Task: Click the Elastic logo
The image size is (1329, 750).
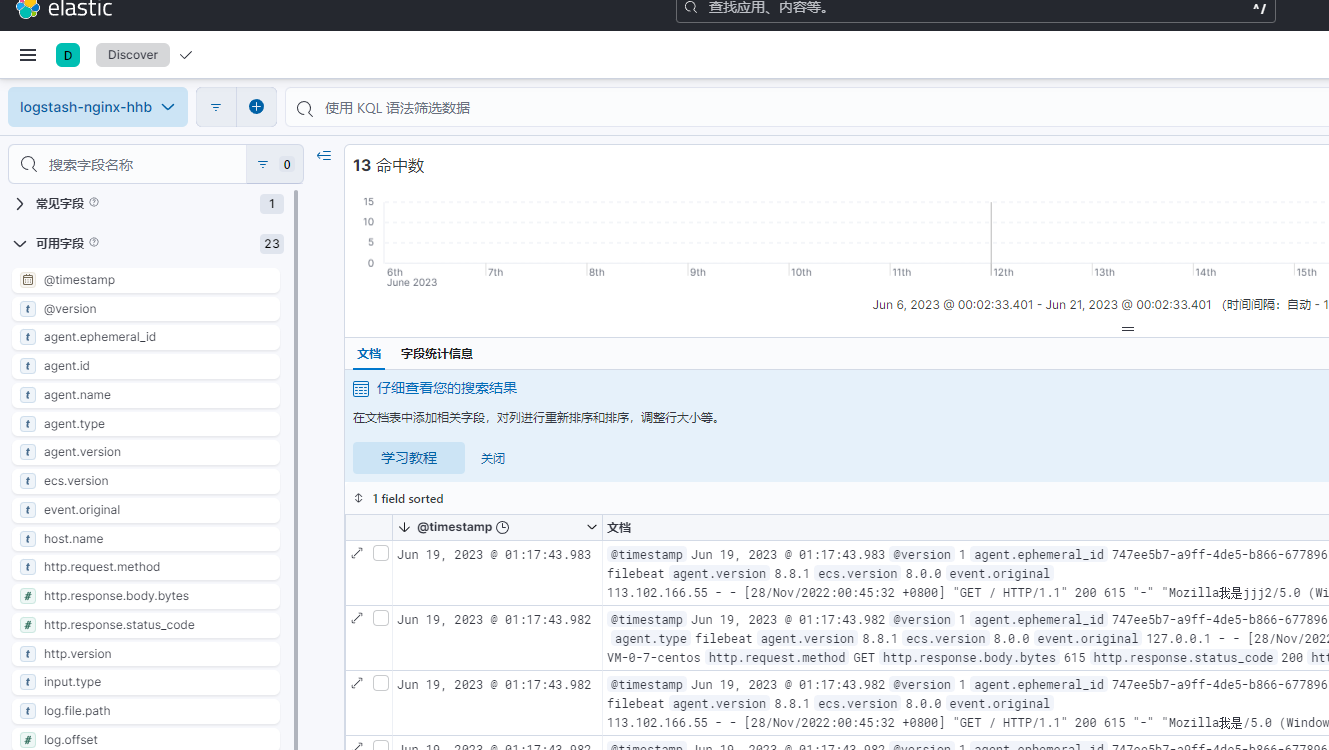Action: point(64,9)
